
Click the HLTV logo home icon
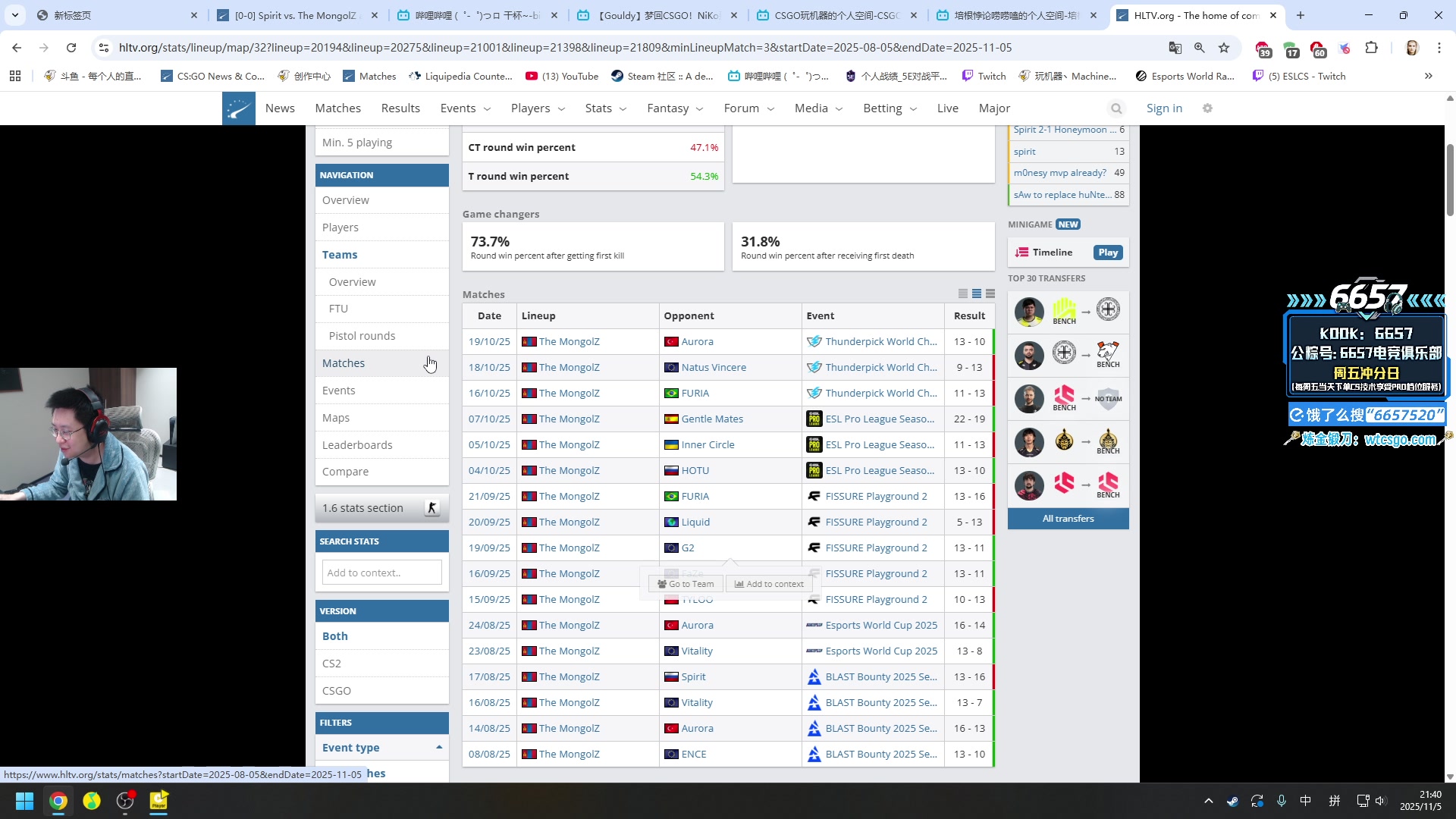tap(238, 108)
